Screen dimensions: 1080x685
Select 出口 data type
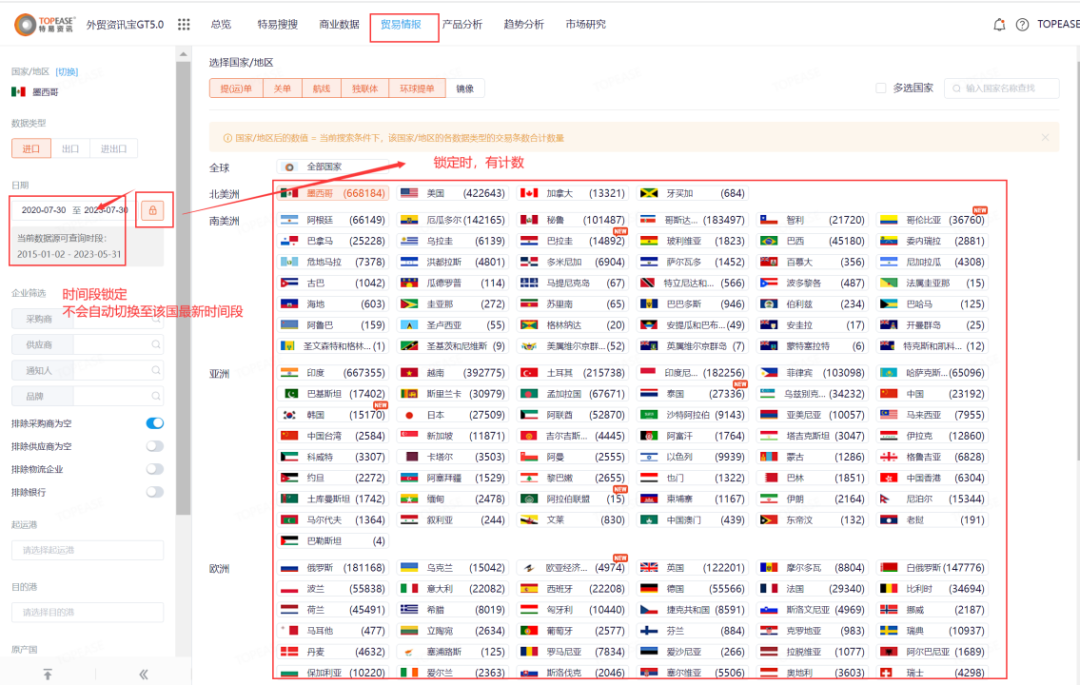point(70,149)
